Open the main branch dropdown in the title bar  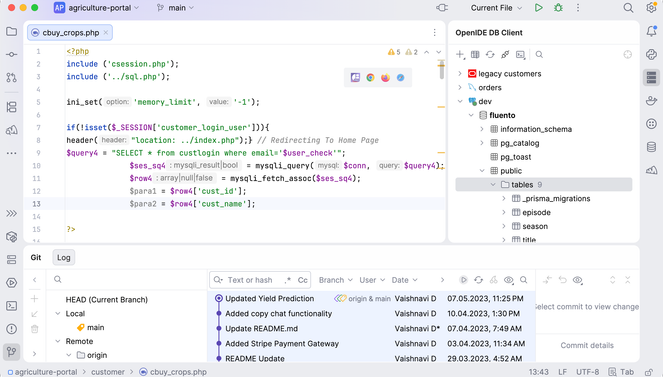pos(175,8)
